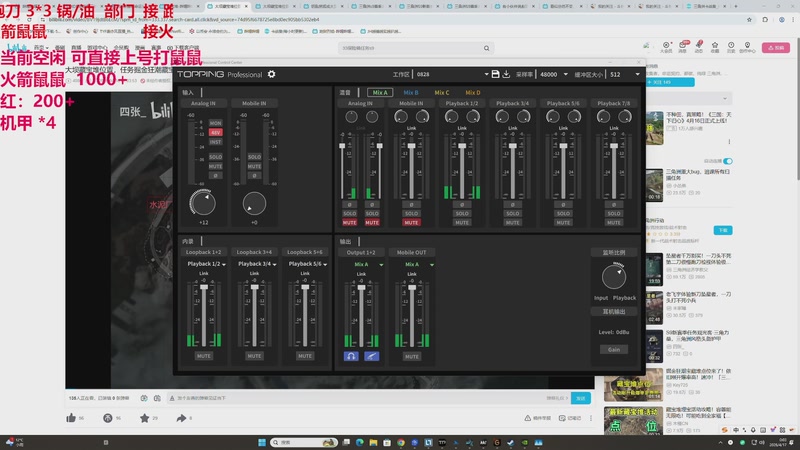Give coin to the Bilibili video

pos(108,418)
